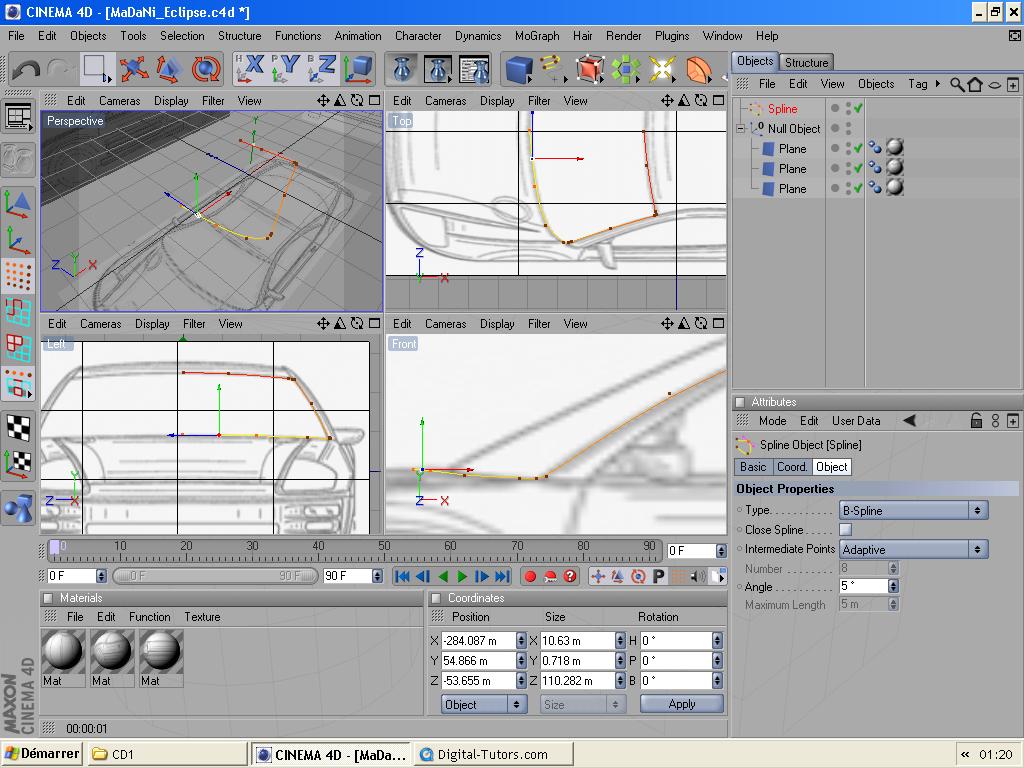Switch to the CD1 folder taskbar button
Image resolution: width=1024 pixels, height=768 pixels.
click(x=167, y=754)
